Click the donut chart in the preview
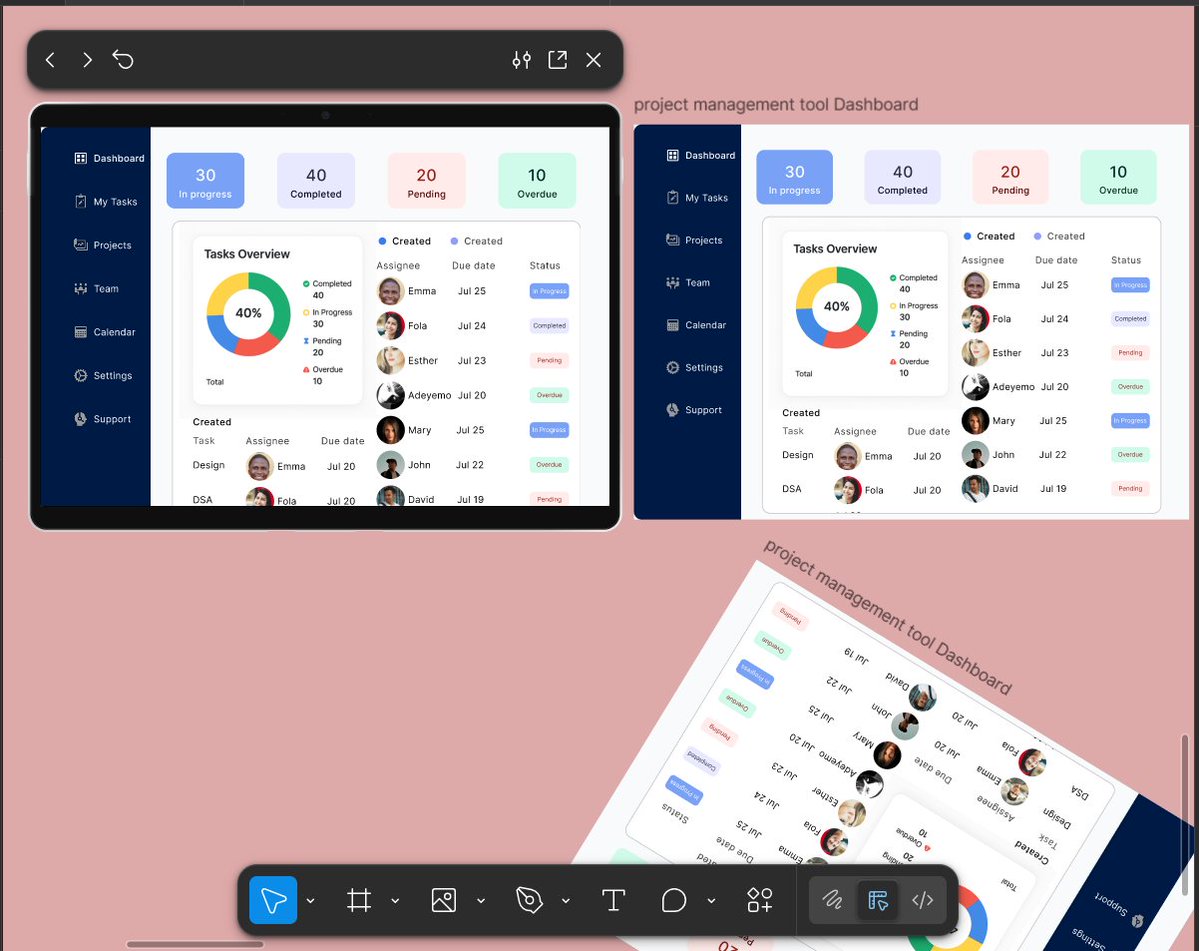The height and width of the screenshot is (951, 1199). point(249,313)
